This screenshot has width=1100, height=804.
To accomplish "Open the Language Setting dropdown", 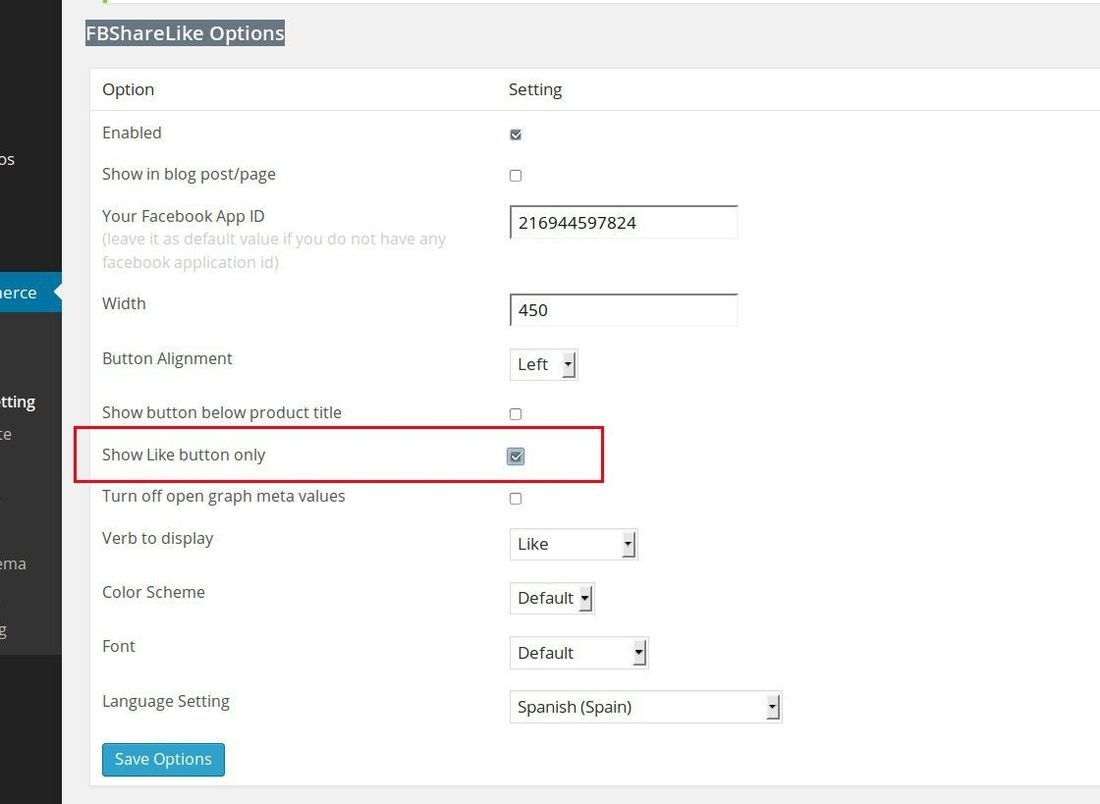I will (645, 707).
